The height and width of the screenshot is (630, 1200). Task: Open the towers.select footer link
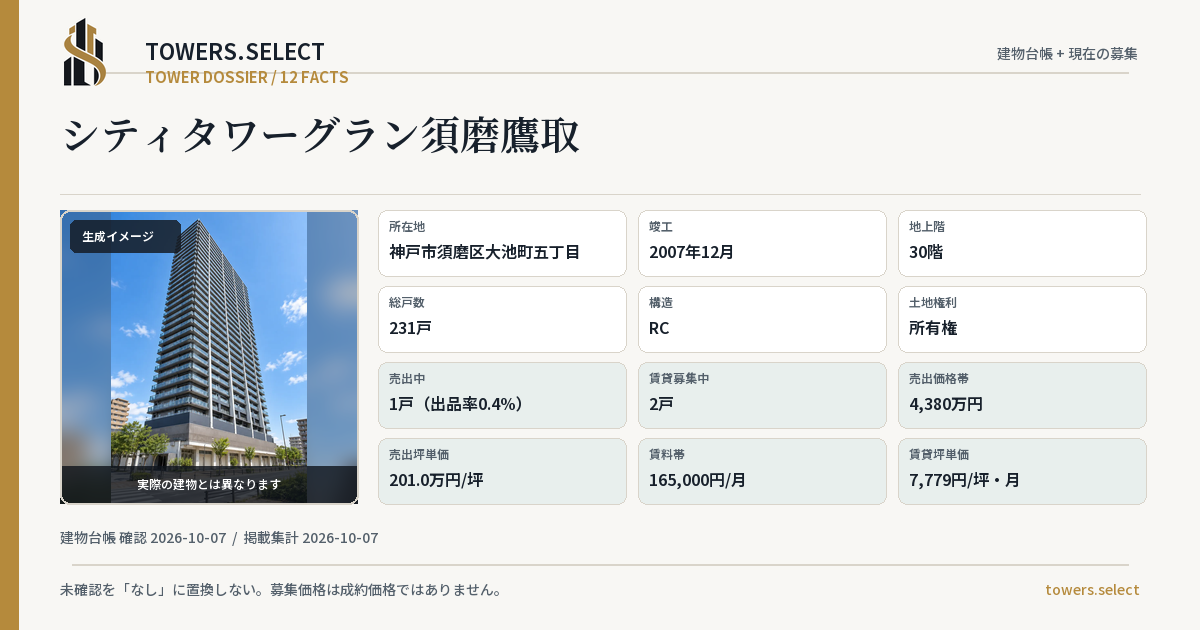[1092, 590]
